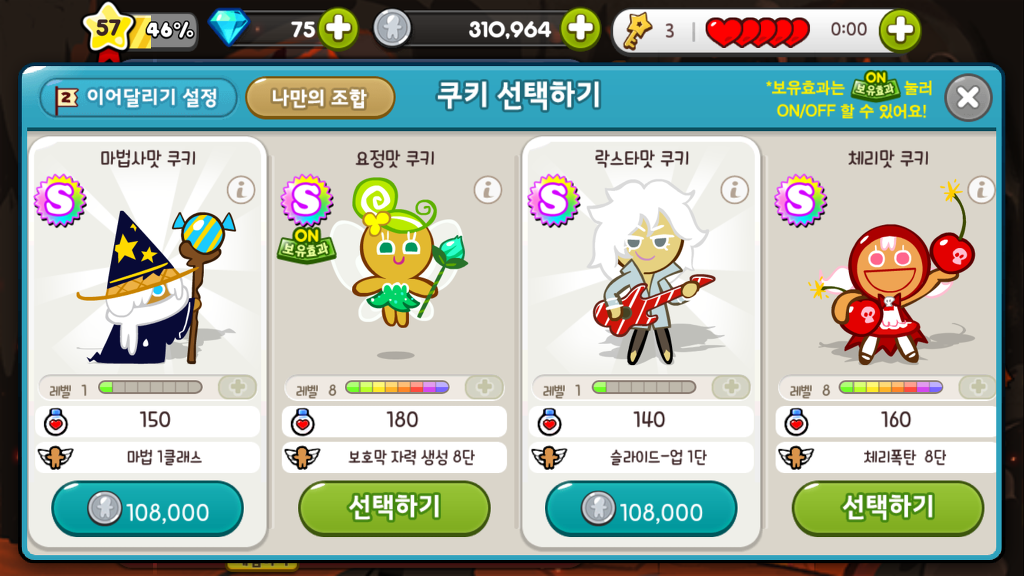Click the level 57 star badge

pyautogui.click(x=108, y=28)
